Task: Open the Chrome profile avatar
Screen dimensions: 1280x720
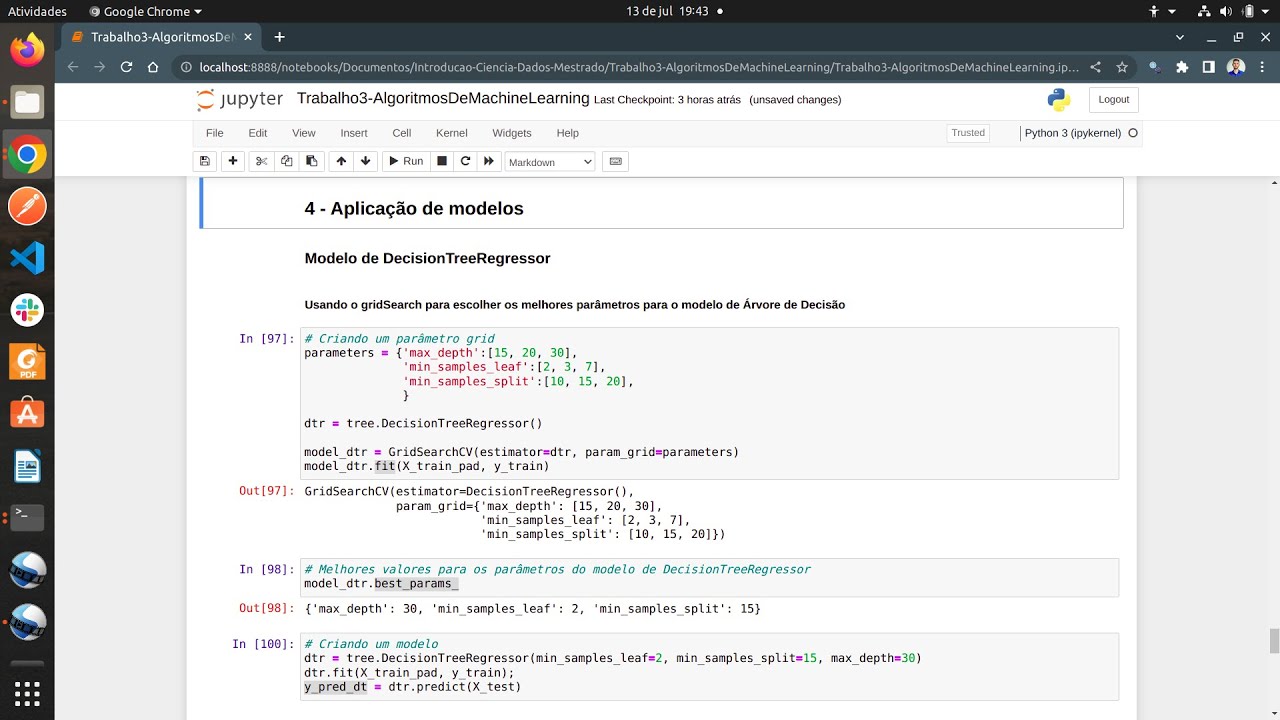Action: click(1236, 67)
